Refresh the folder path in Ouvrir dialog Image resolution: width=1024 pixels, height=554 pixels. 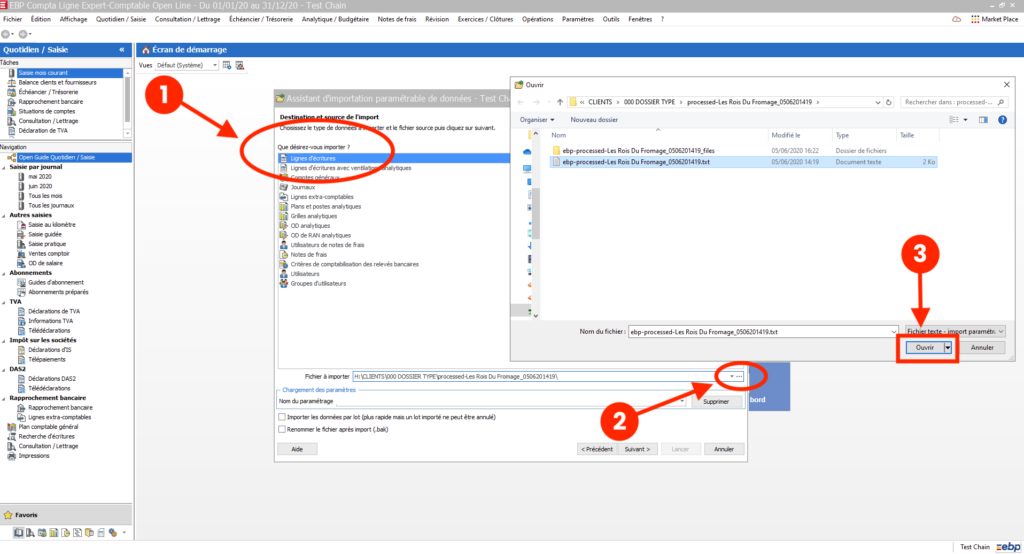pyautogui.click(x=889, y=103)
